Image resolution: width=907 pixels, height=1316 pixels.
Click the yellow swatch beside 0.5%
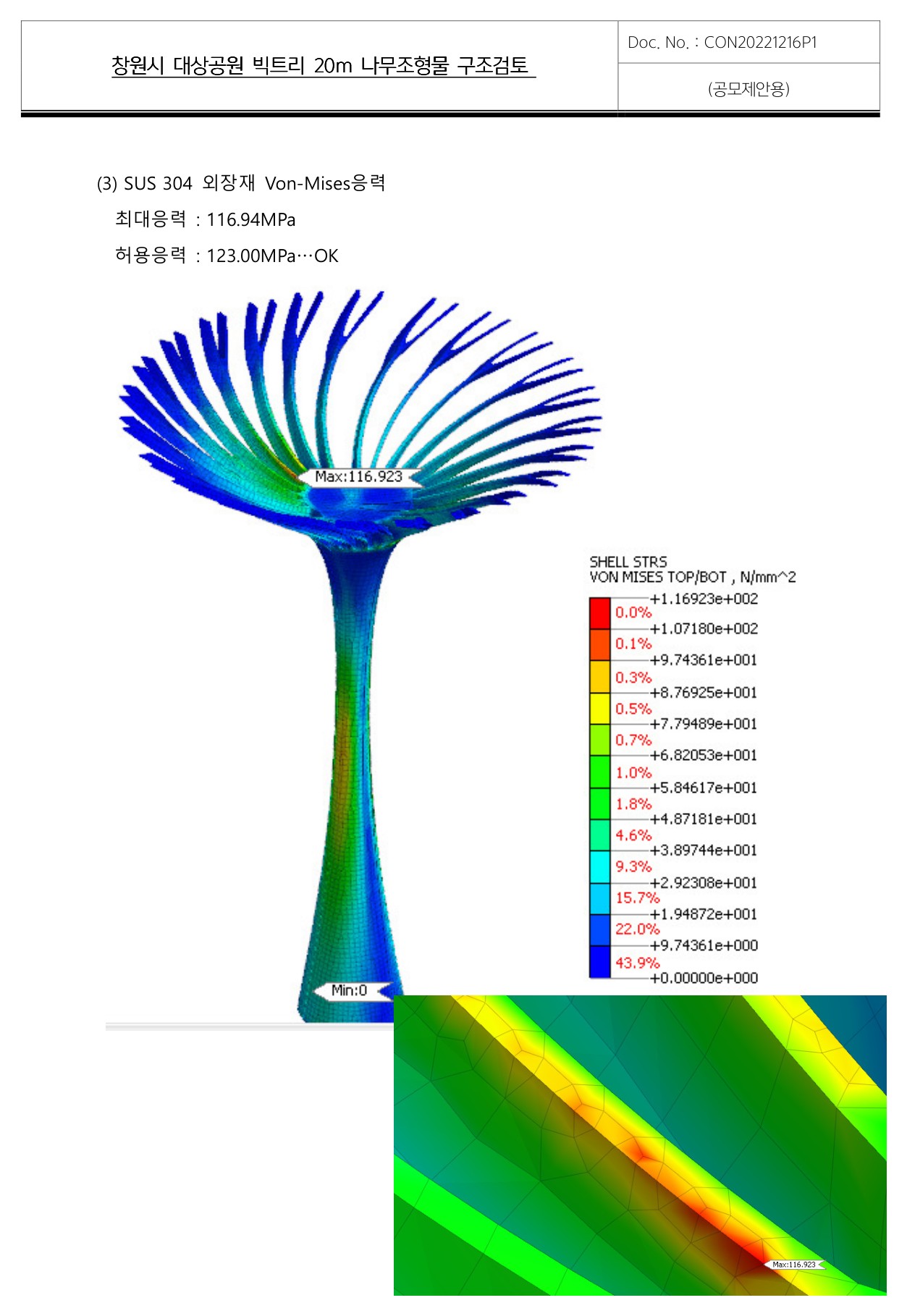point(600,709)
